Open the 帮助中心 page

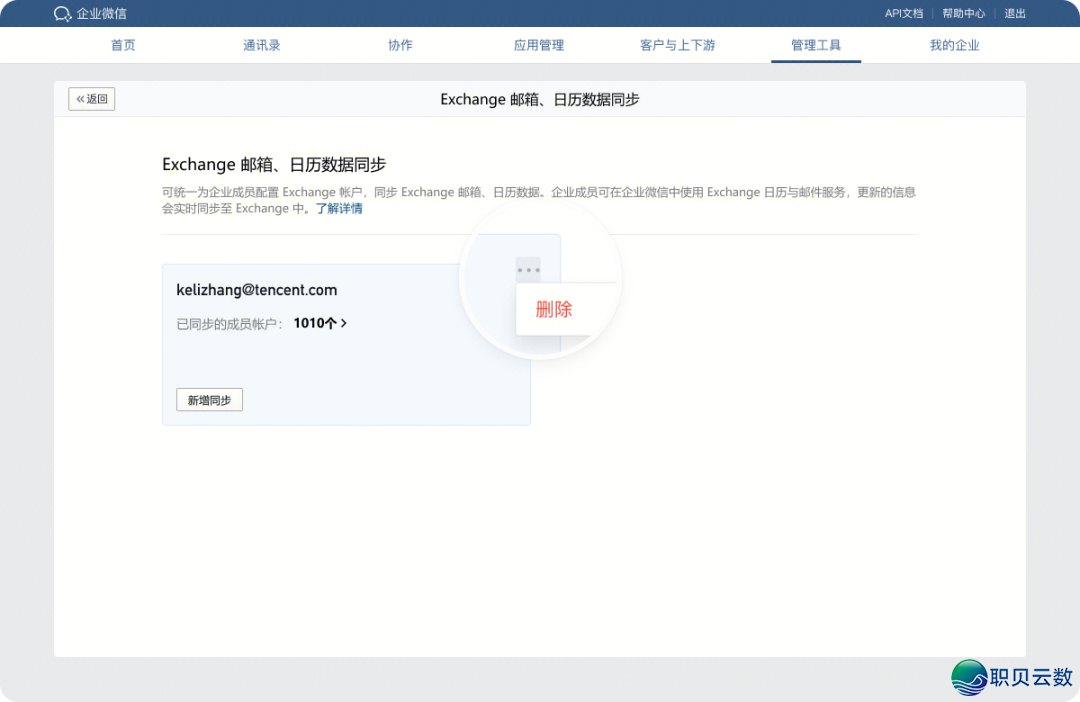pos(963,13)
